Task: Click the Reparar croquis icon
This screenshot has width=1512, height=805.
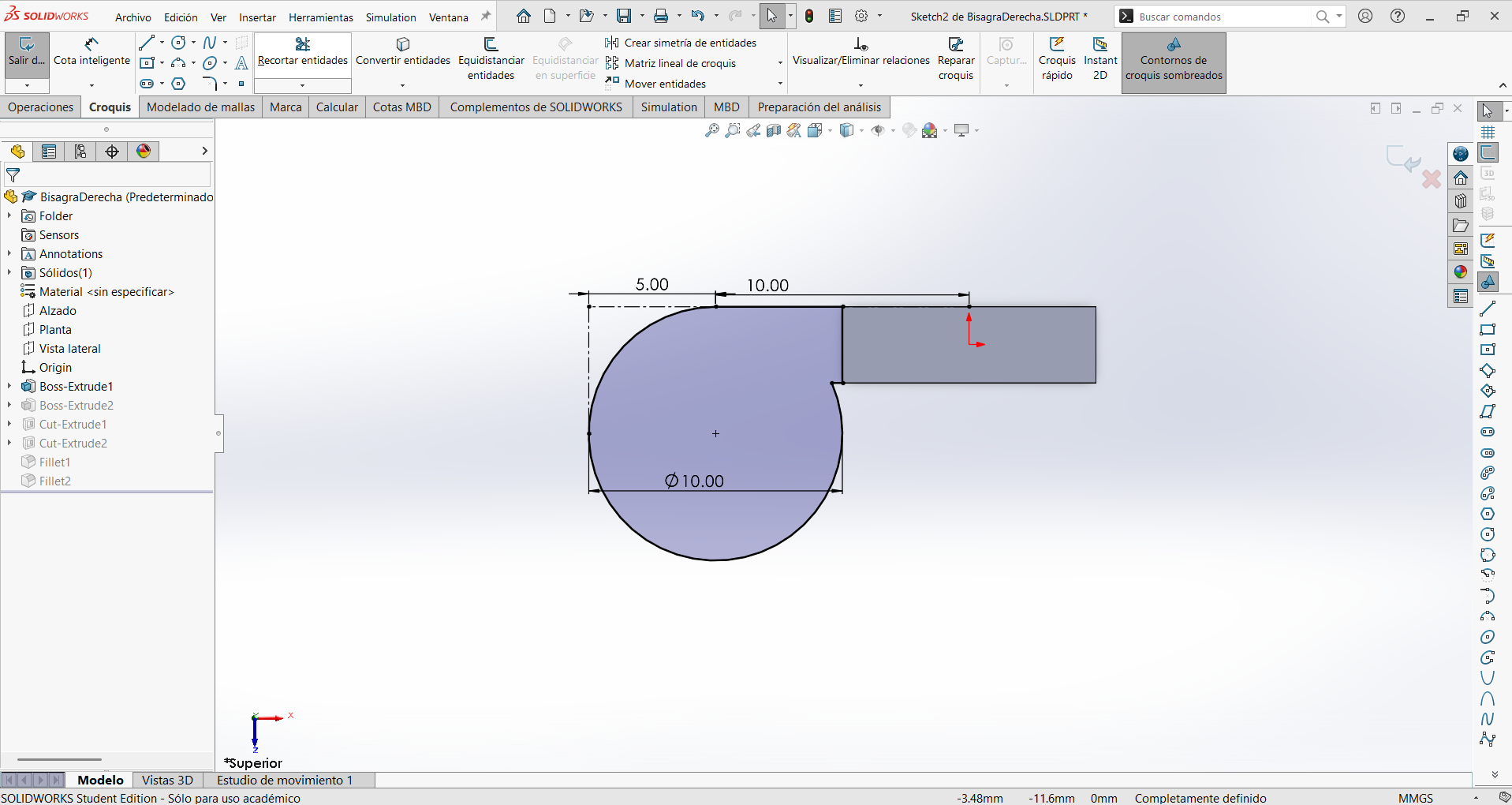Action: pyautogui.click(x=956, y=59)
